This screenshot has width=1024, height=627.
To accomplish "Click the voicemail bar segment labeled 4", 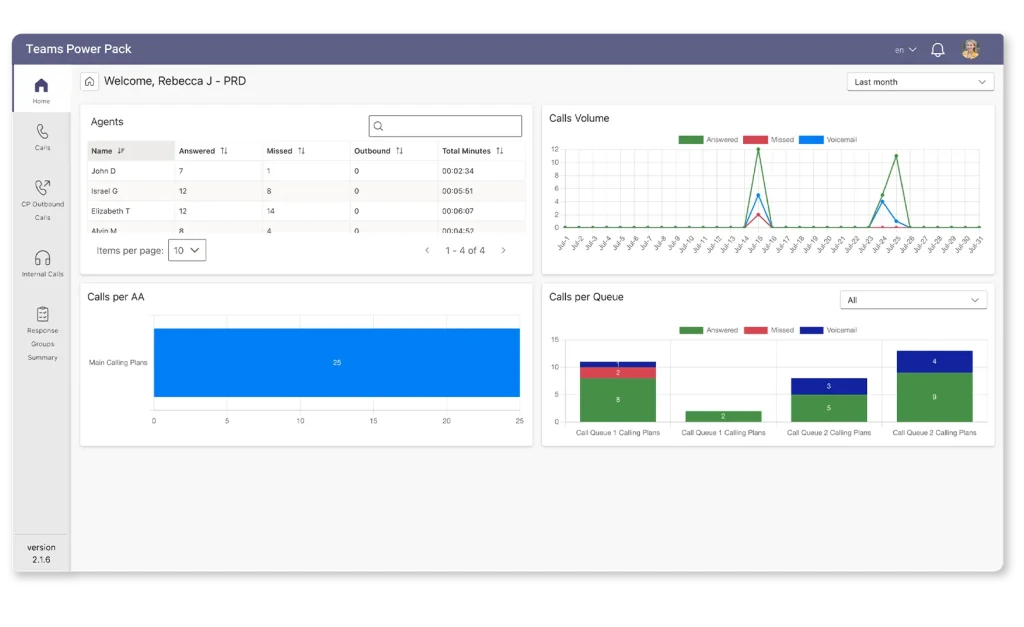I will click(935, 362).
